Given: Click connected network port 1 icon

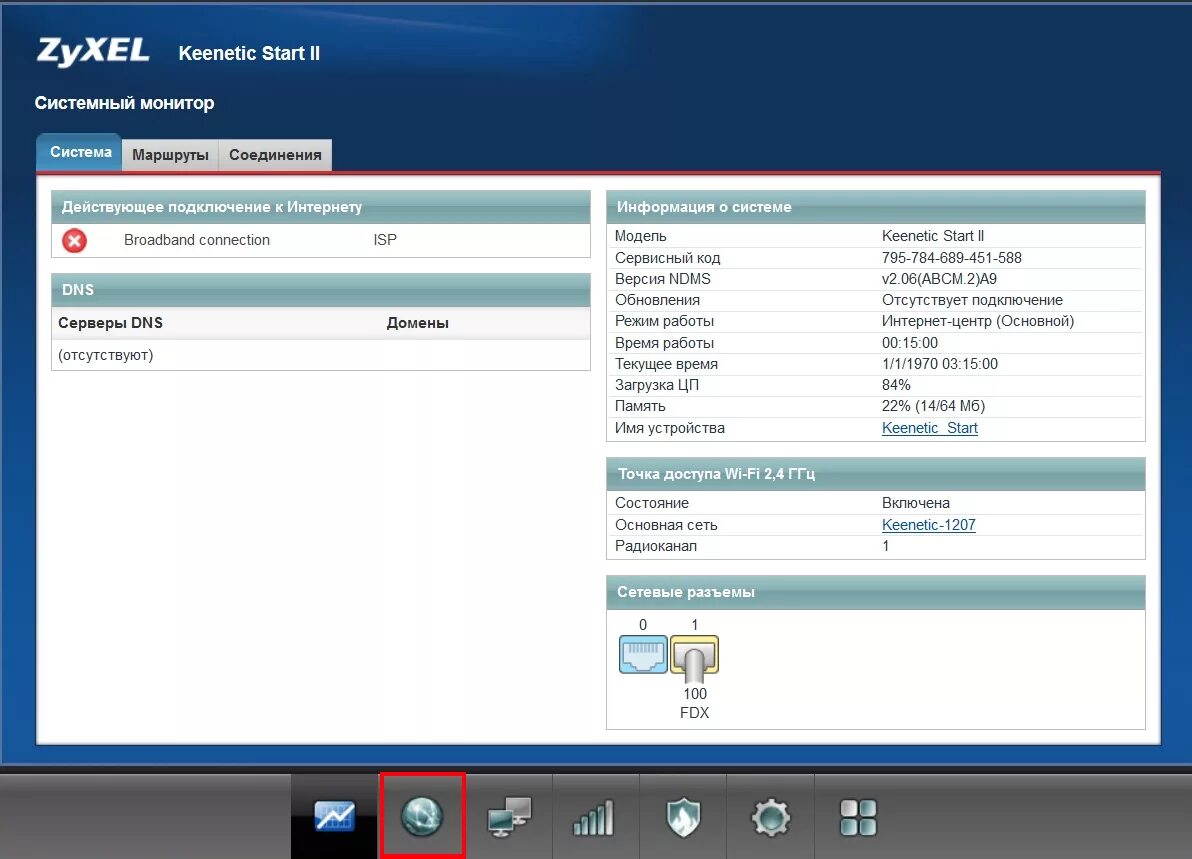Looking at the screenshot, I should point(695,657).
